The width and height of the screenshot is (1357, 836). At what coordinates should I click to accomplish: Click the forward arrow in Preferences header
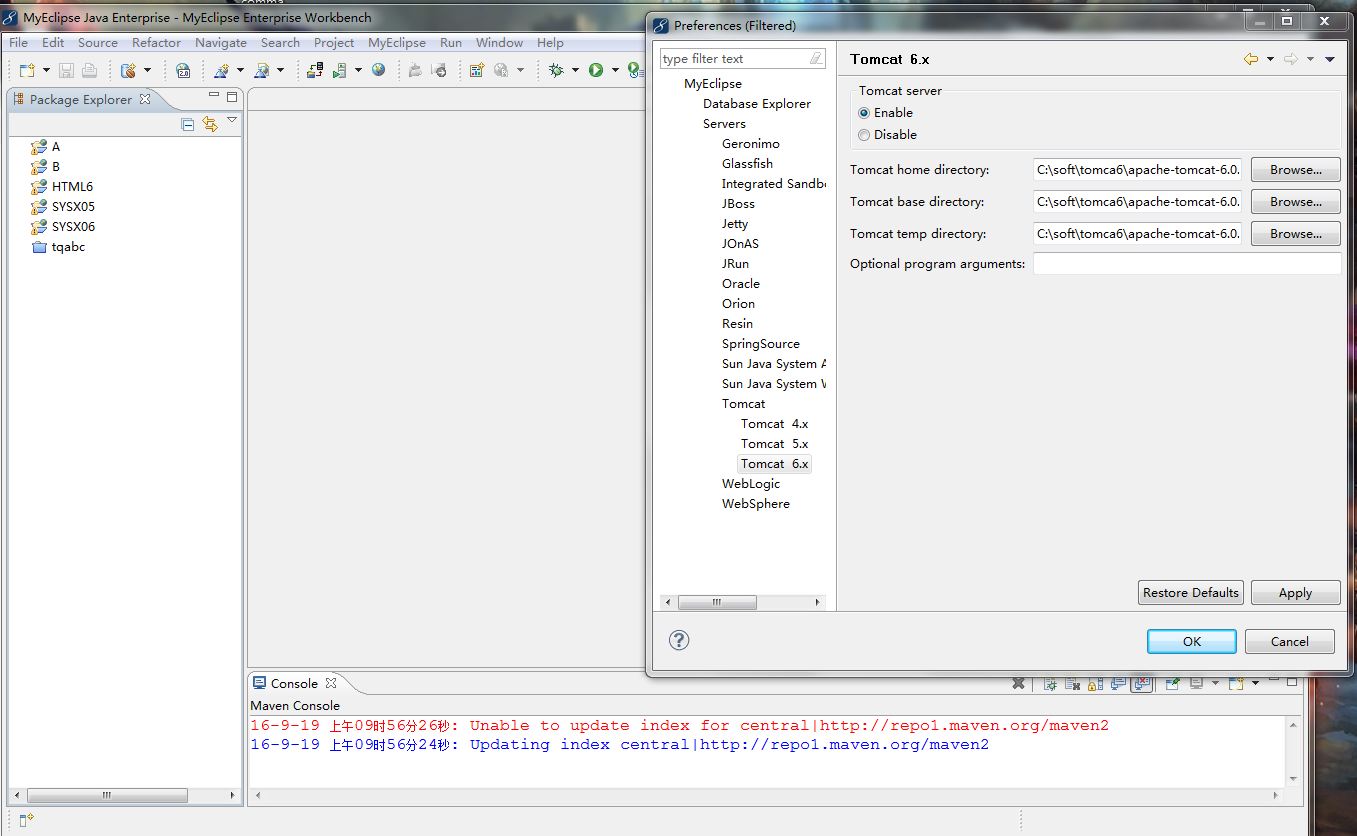(x=1291, y=59)
